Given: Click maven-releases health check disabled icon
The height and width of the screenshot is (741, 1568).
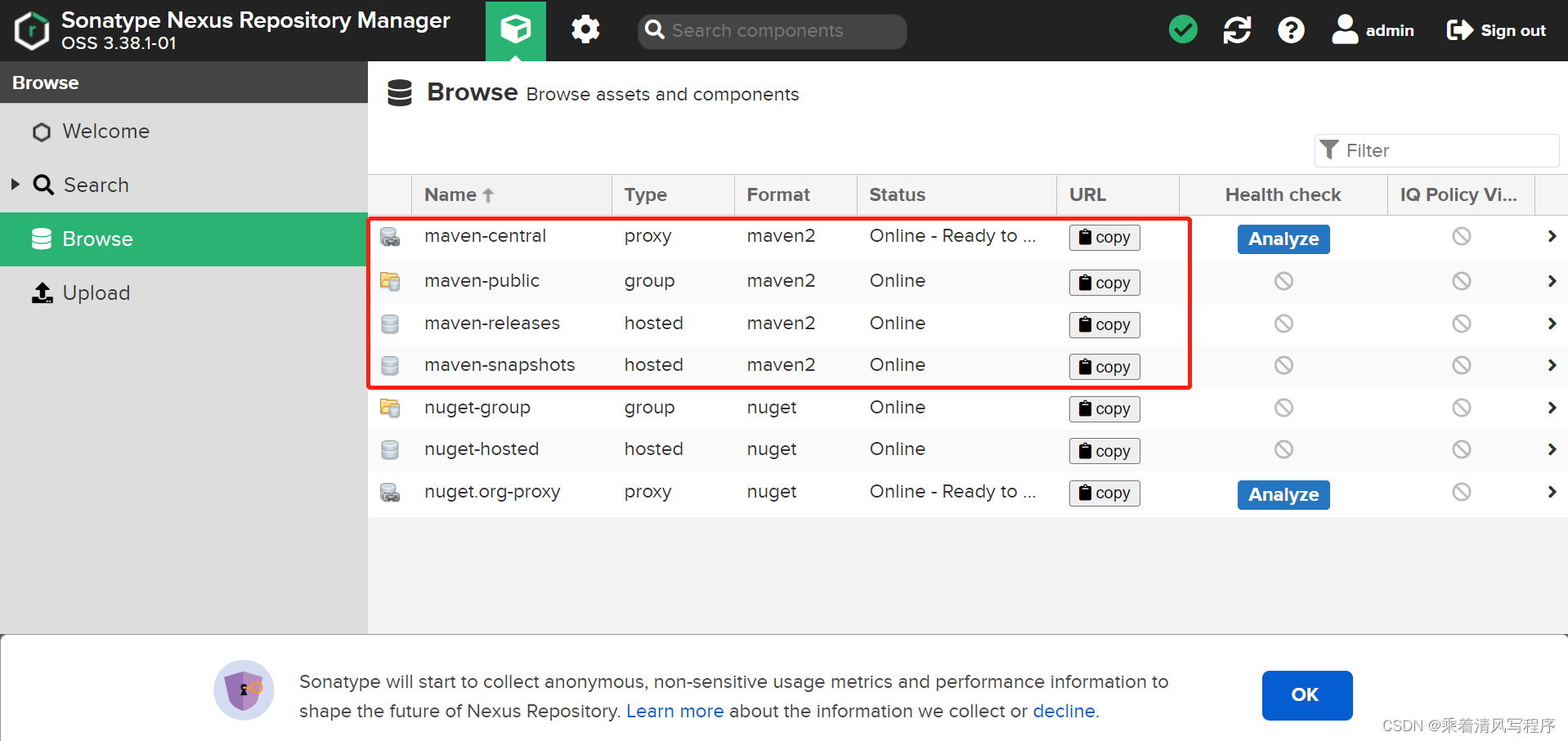Looking at the screenshot, I should [x=1284, y=324].
